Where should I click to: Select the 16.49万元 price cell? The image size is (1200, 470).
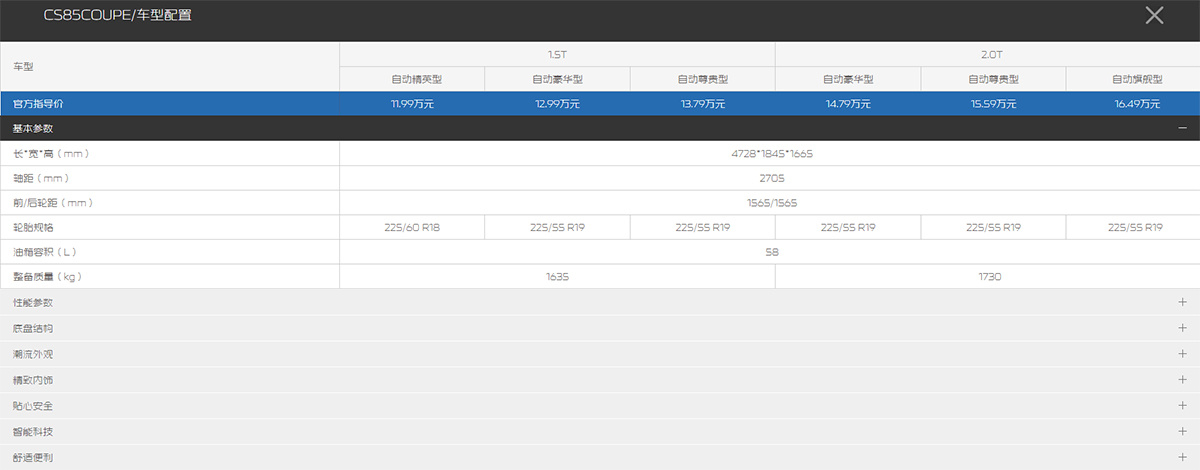1133,104
